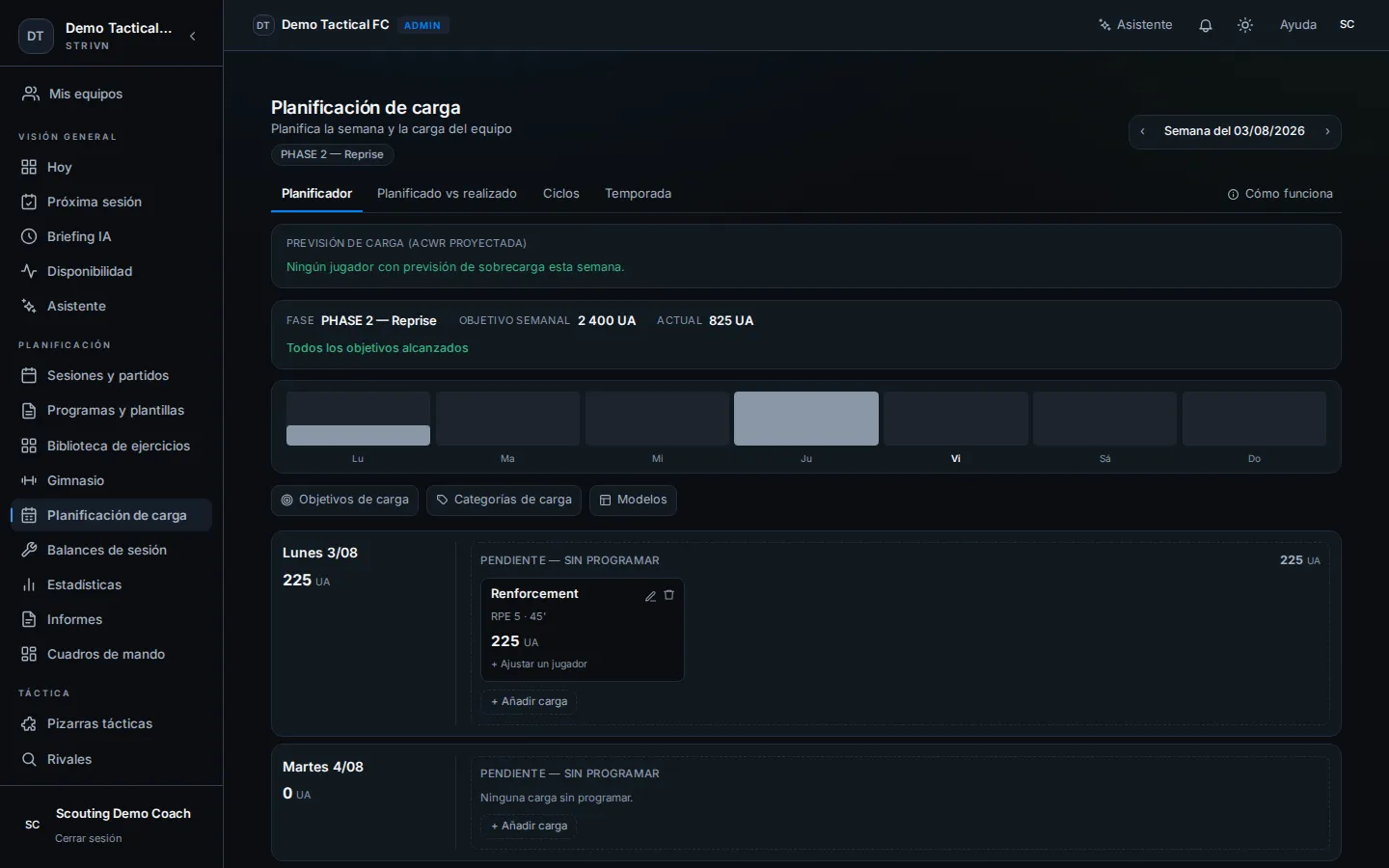Open Pizarras tácticas
This screenshot has width=1389, height=868.
pyautogui.click(x=111, y=723)
